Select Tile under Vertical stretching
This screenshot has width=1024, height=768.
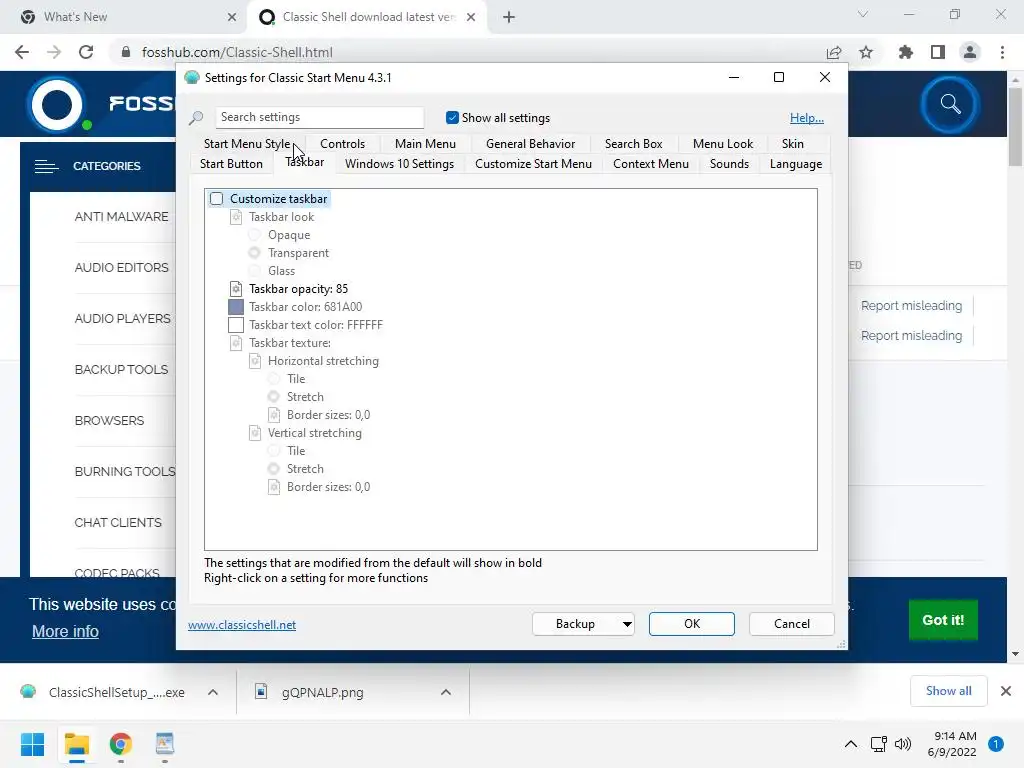coord(274,451)
